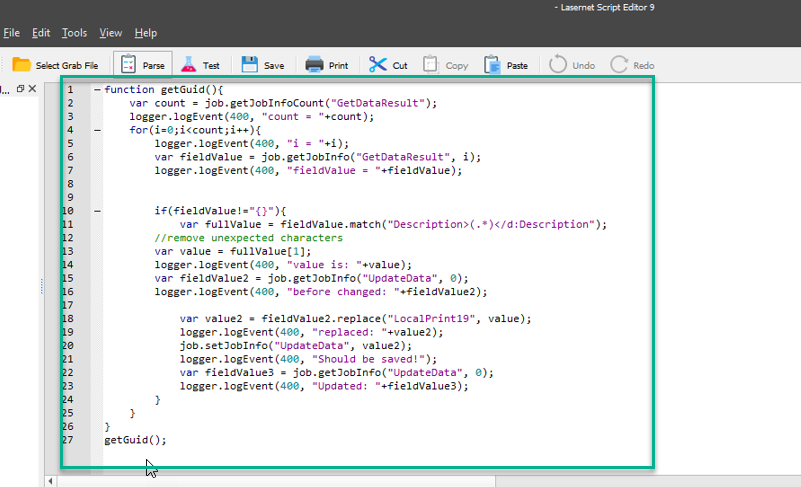
Task: Close the left side panel
Action: click(32, 88)
